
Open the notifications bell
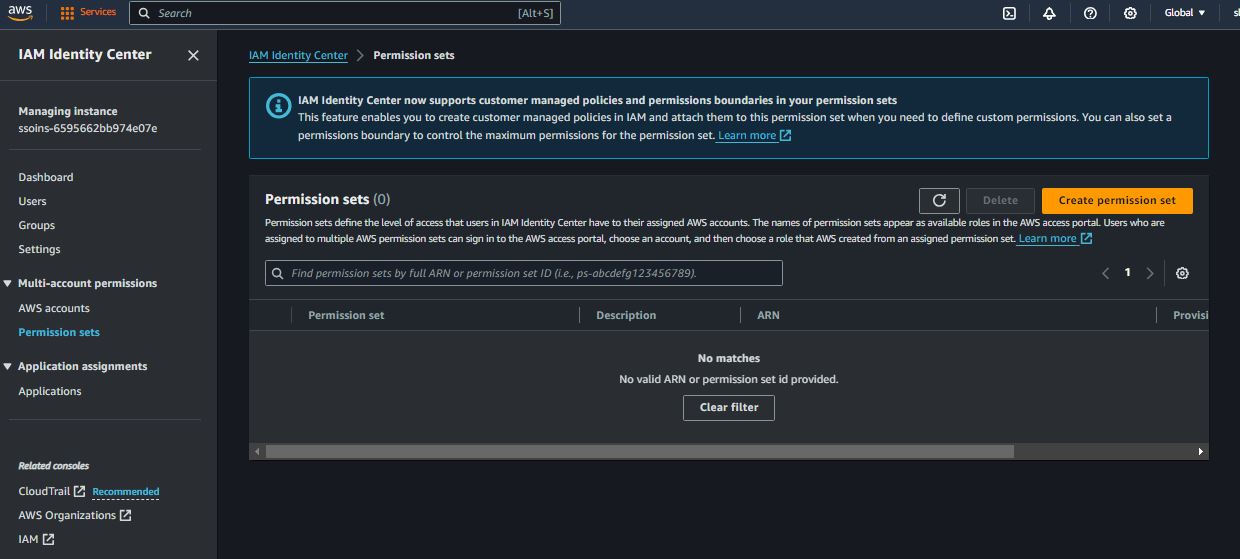pyautogui.click(x=1049, y=13)
